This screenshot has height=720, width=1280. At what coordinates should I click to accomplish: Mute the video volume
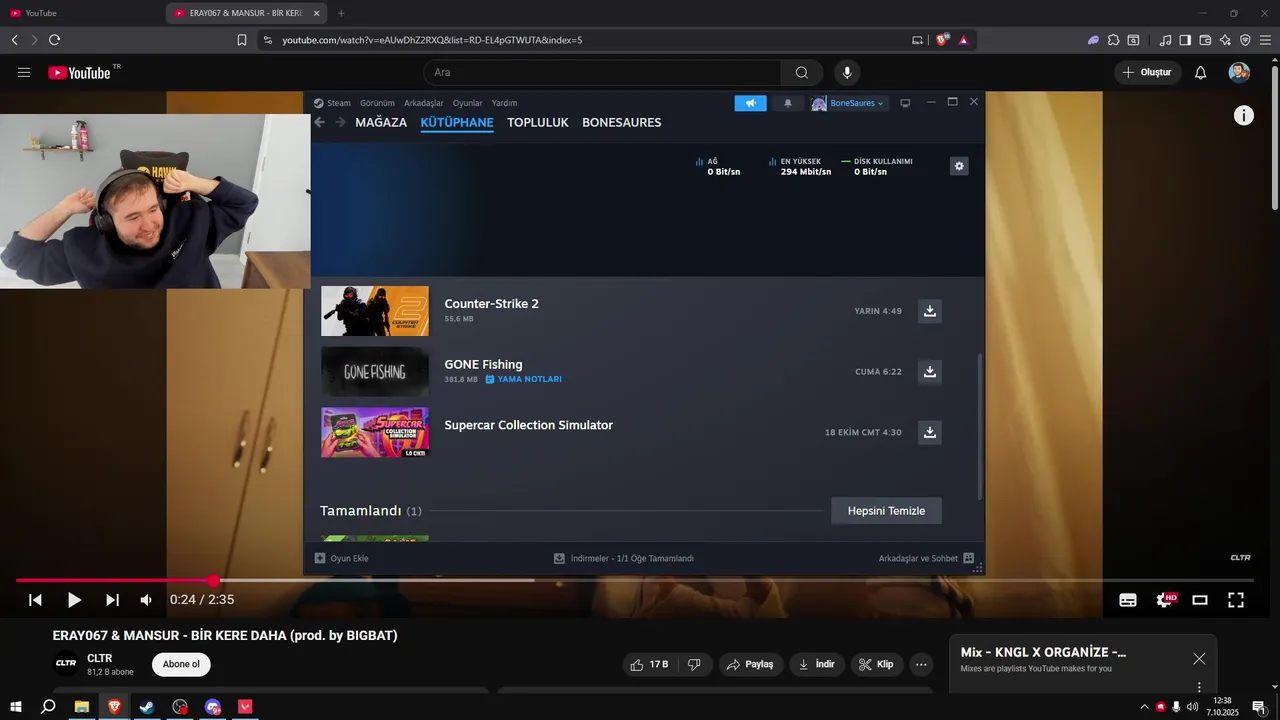point(146,600)
